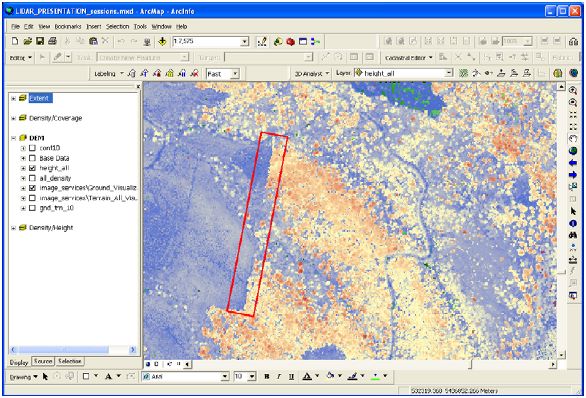Viewport: 586px width, 398px height.
Task: Show the Command Line window icon
Action: (x=303, y=41)
